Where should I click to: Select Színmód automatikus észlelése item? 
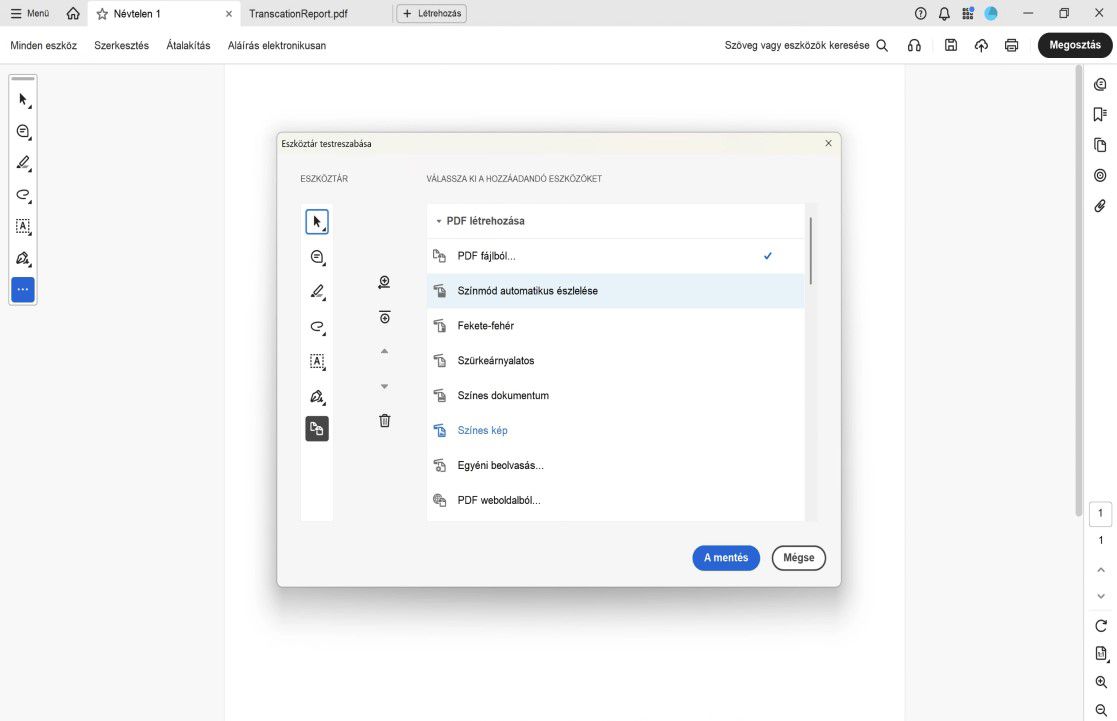pos(615,291)
